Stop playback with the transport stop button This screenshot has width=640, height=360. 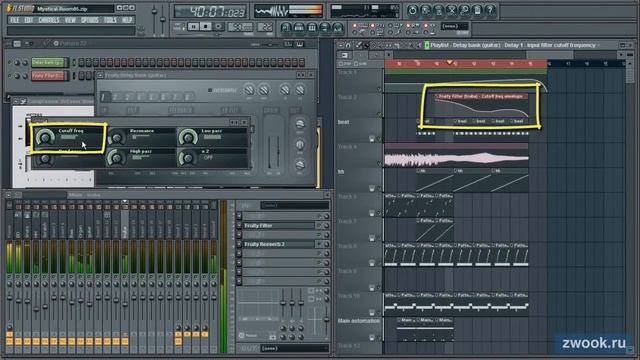point(206,27)
